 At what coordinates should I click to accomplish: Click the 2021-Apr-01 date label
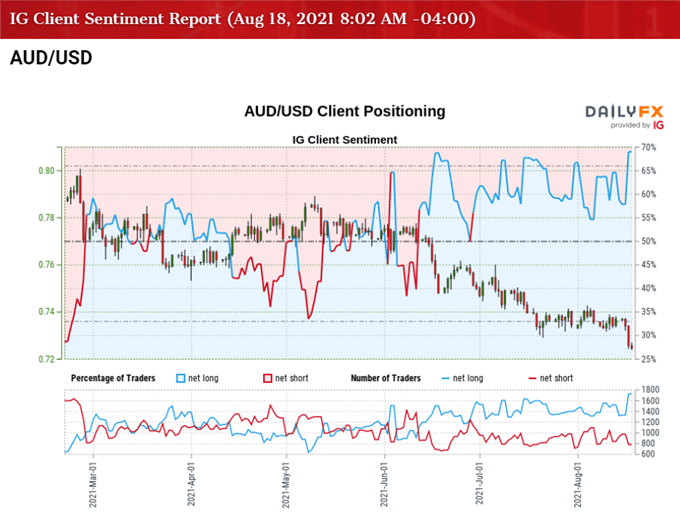[x=191, y=484]
